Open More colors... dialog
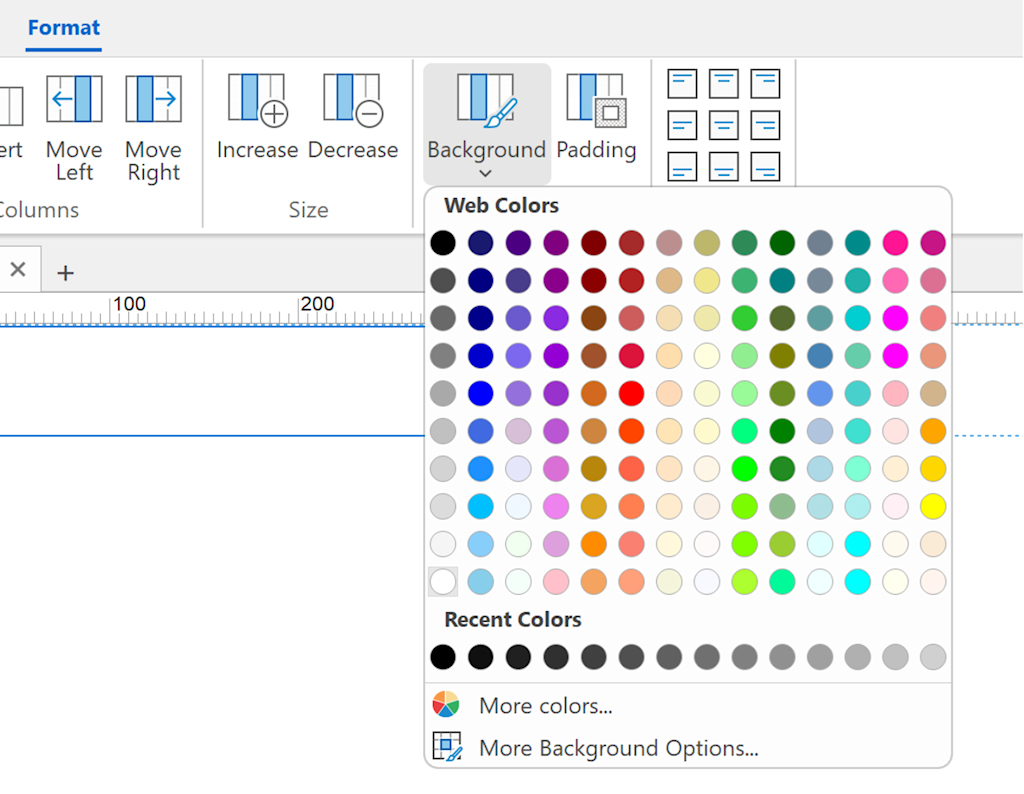Screen dimensions: 1024x794 [545, 706]
